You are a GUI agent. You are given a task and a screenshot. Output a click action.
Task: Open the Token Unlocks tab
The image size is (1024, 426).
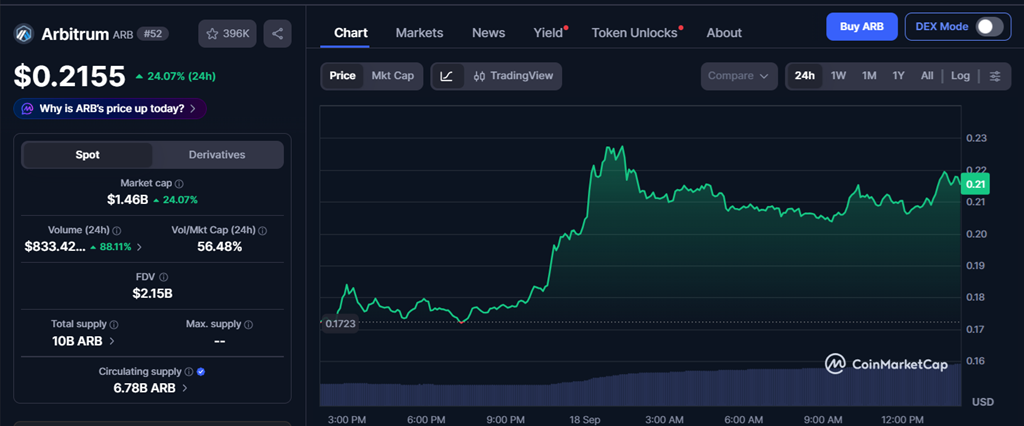[x=634, y=33]
